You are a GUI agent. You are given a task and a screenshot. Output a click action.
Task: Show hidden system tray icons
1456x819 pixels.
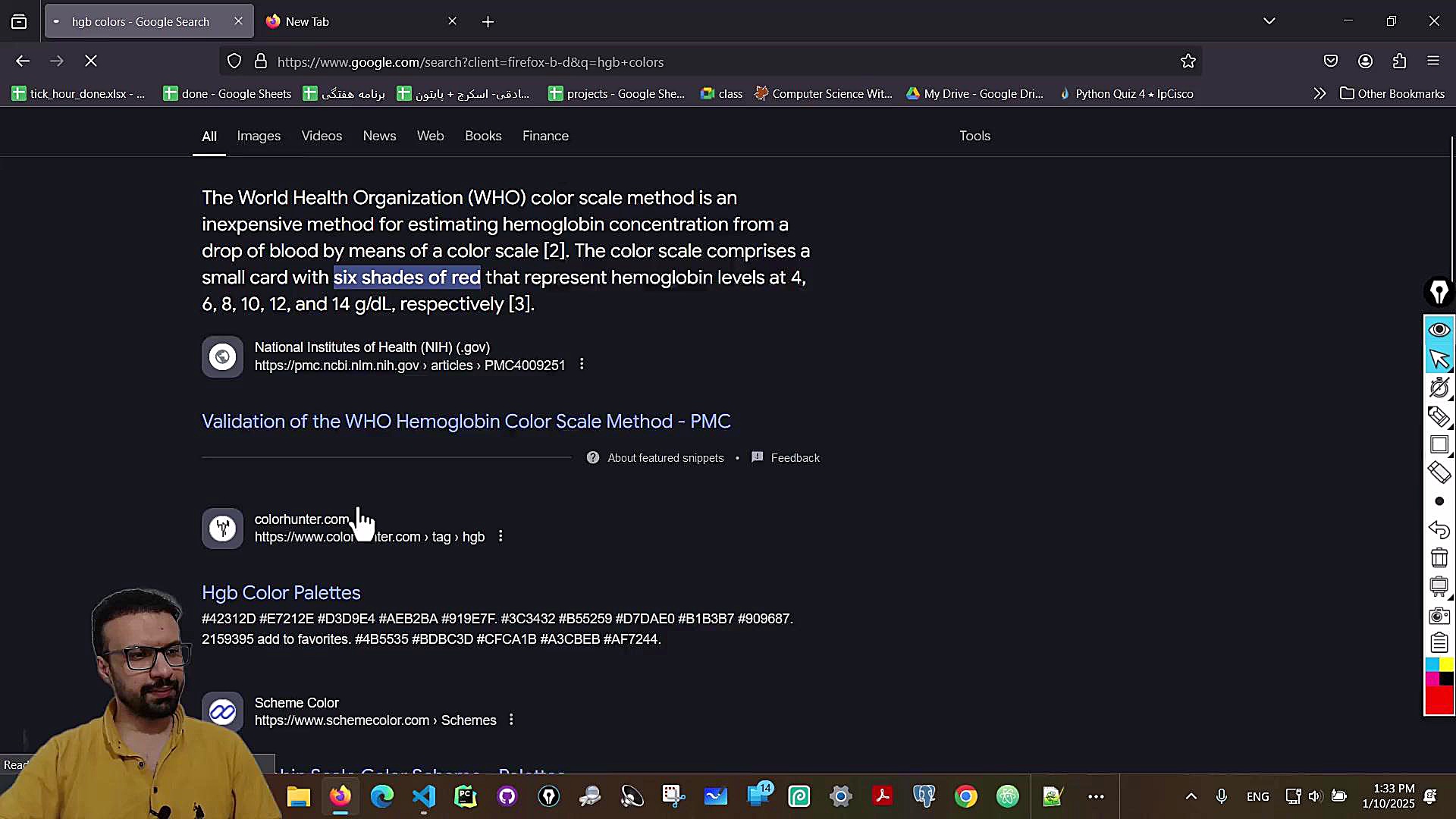[1191, 796]
